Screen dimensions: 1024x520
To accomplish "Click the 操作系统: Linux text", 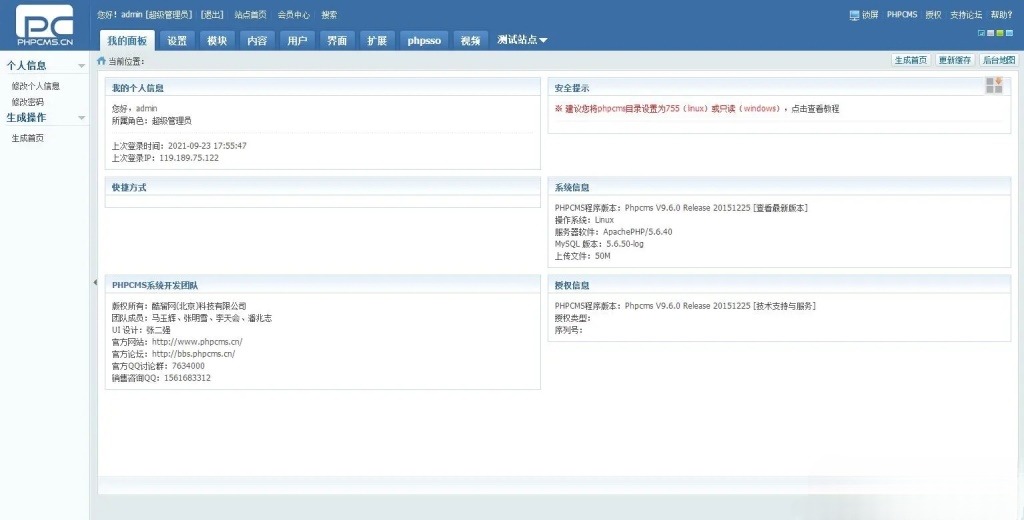I will pos(584,220).
